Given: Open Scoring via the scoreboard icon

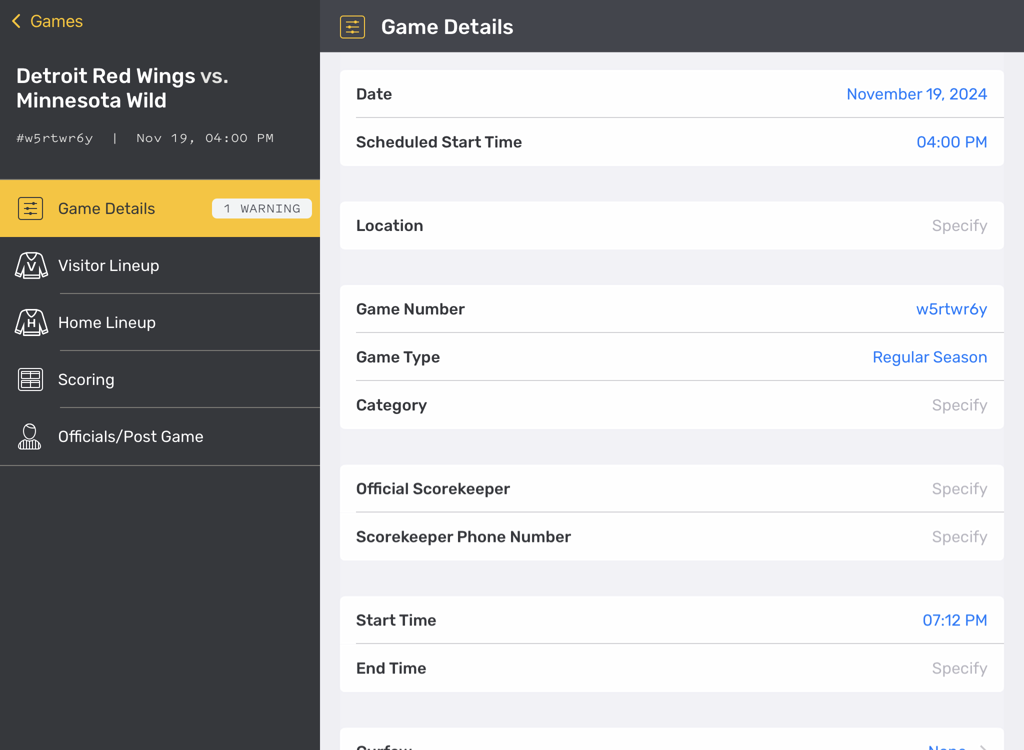Looking at the screenshot, I should [x=31, y=379].
